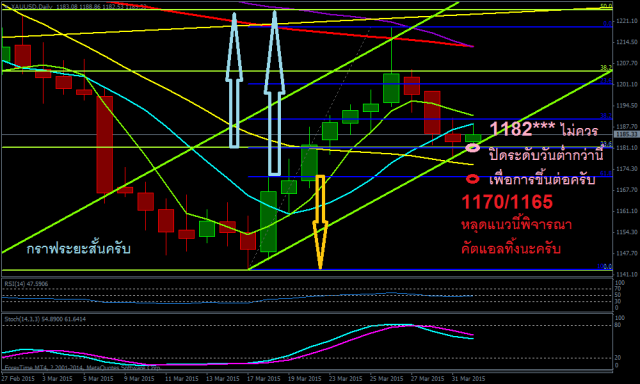Image resolution: width=640 pixels, height=384 pixels.
Task: Click the light-blue arrow starting at 61.8 line
Action: 274,93
